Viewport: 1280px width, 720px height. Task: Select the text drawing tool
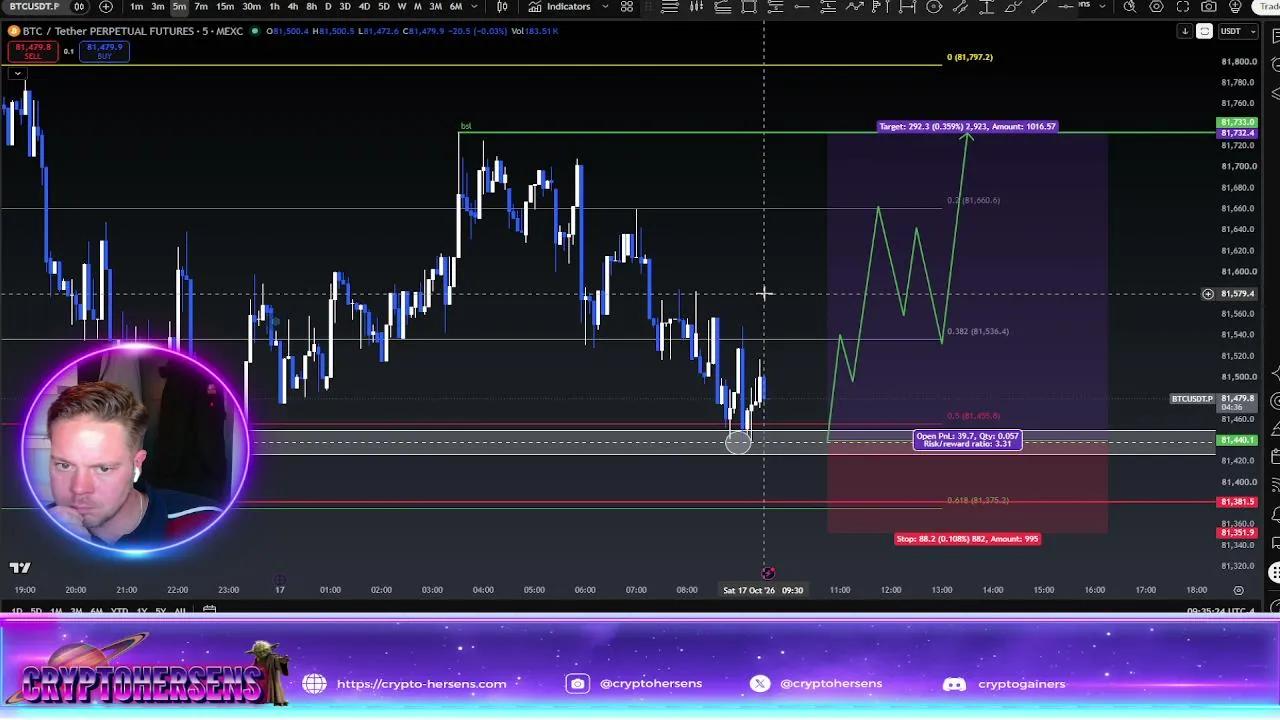tap(987, 6)
